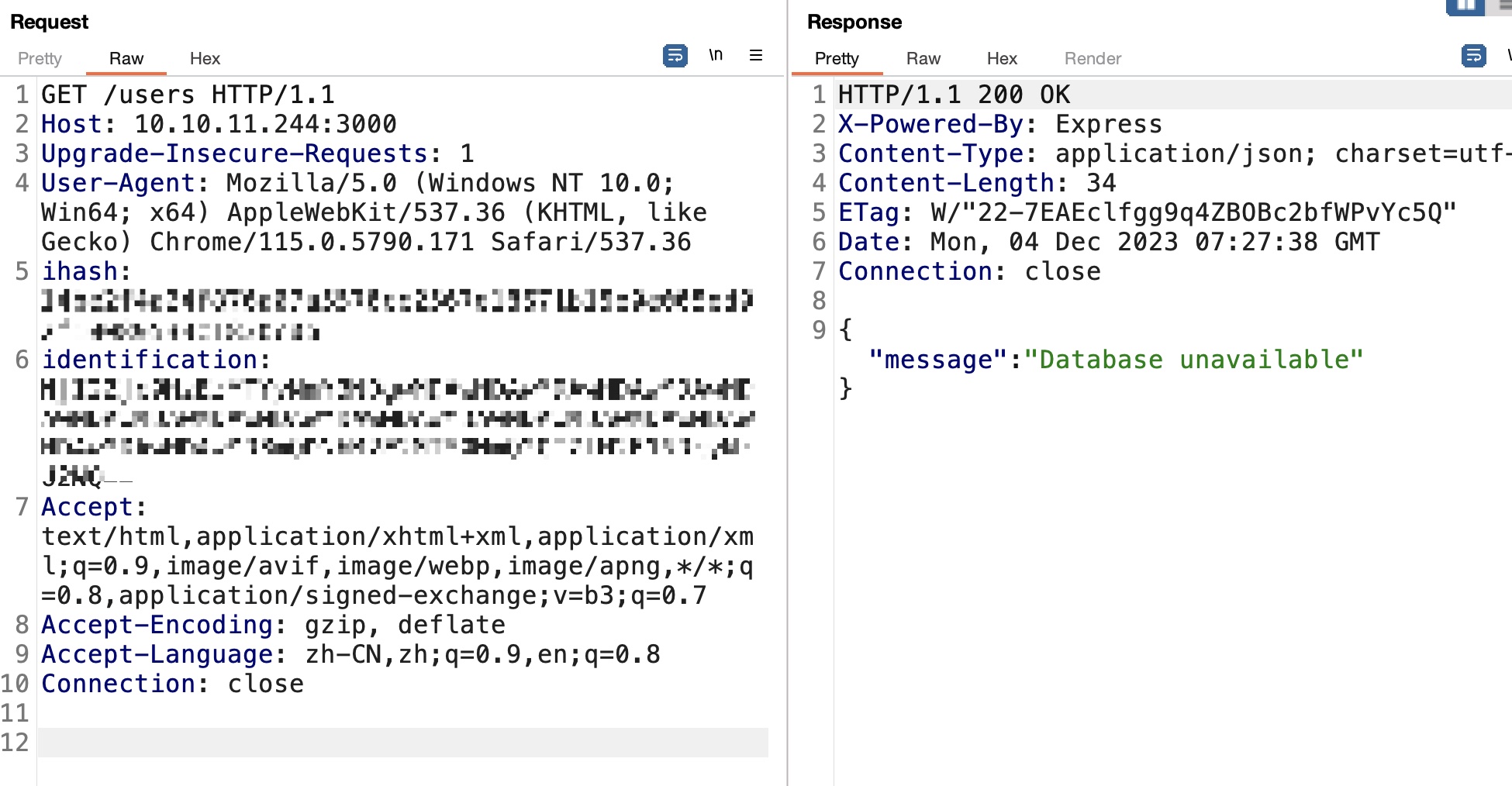The image size is (1512, 786).
Task: Click "Database unavailable" message value
Action: (1194, 360)
